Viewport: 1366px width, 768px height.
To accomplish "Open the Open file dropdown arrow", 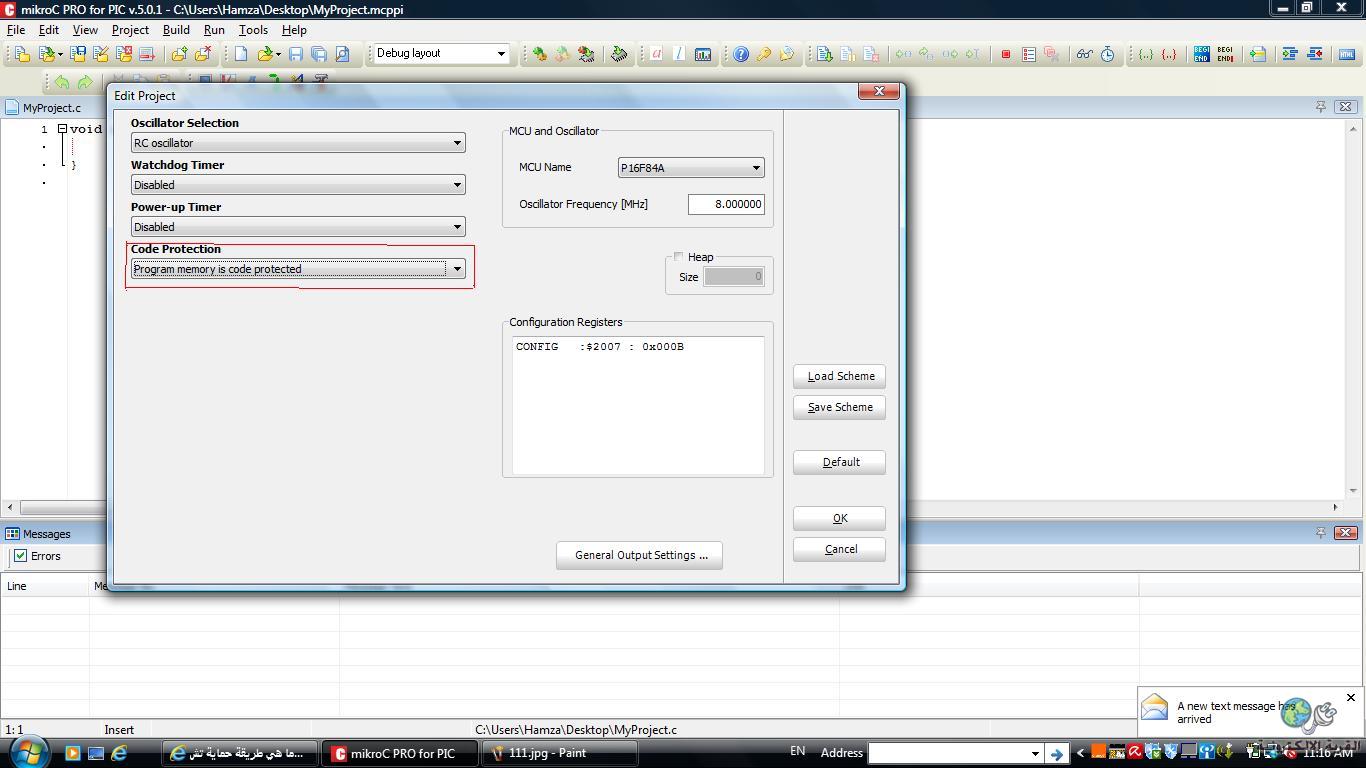I will pyautogui.click(x=278, y=54).
